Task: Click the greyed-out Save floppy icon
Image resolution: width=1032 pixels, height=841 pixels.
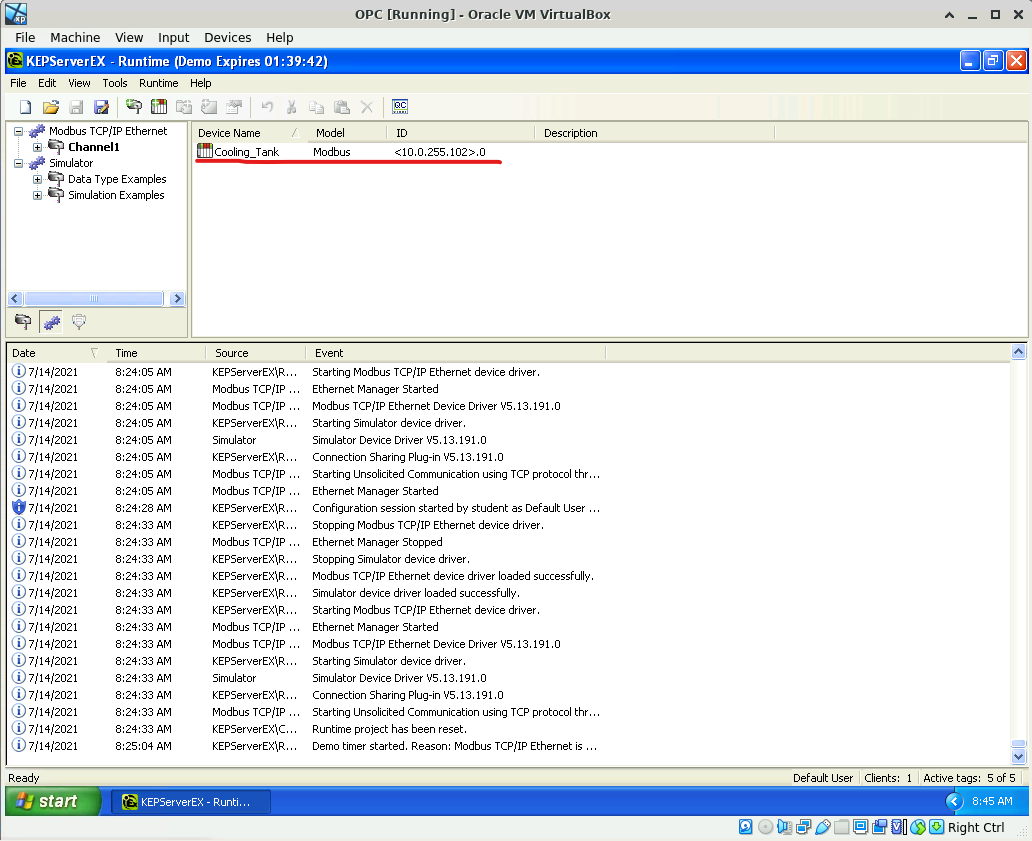Action: pyautogui.click(x=76, y=107)
